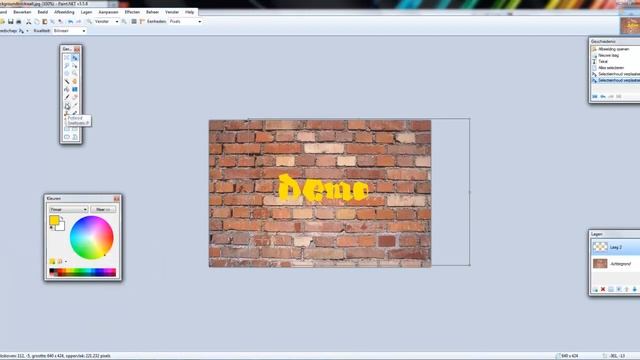Image resolution: width=640 pixels, height=360 pixels.
Task: Click the history rewind button
Action: pos(595,96)
